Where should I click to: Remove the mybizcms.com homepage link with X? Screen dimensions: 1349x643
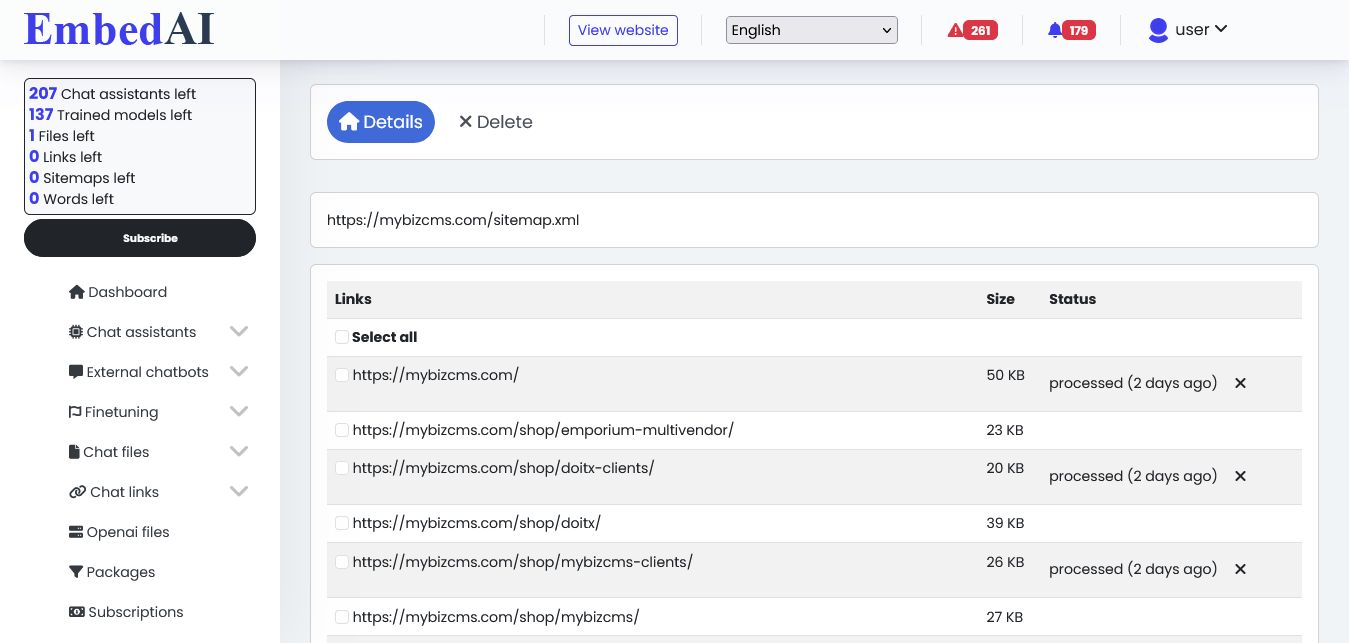(1240, 383)
